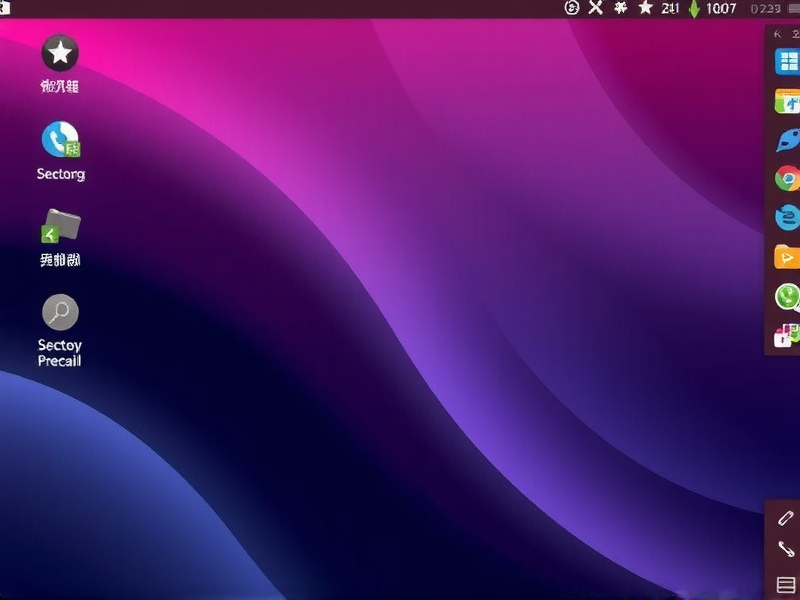This screenshot has height=600, width=800.
Task: Expand the K menu above the dock
Action: coord(776,33)
